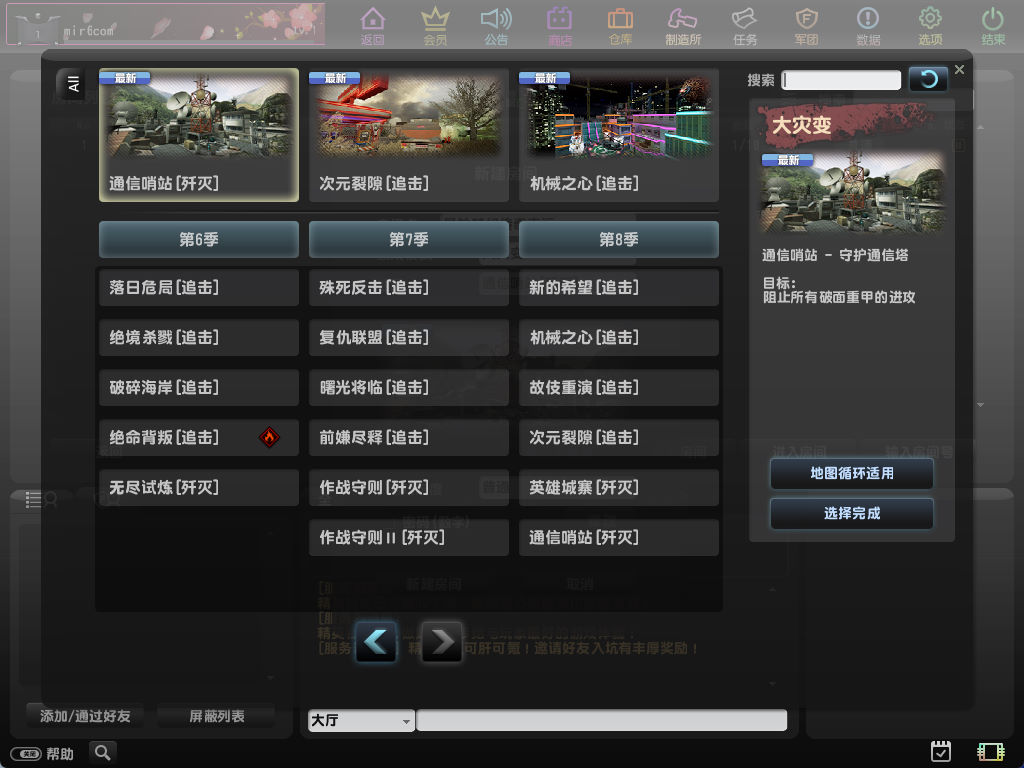Choose 作战守则 [歼灭] from the list
Screen dimensions: 1024x768
tap(409, 487)
